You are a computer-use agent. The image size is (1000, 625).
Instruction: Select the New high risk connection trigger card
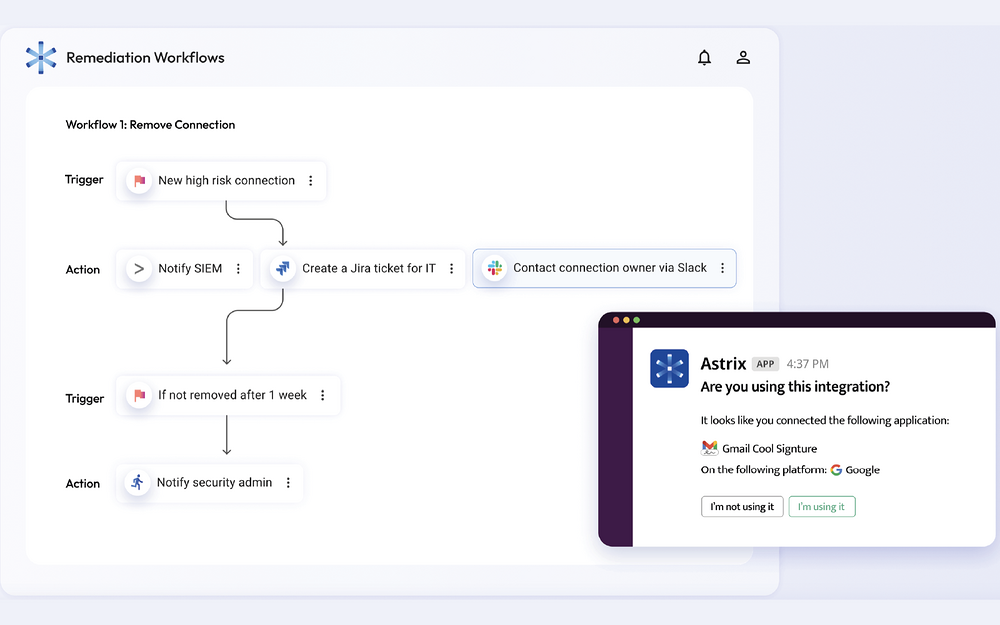221,180
